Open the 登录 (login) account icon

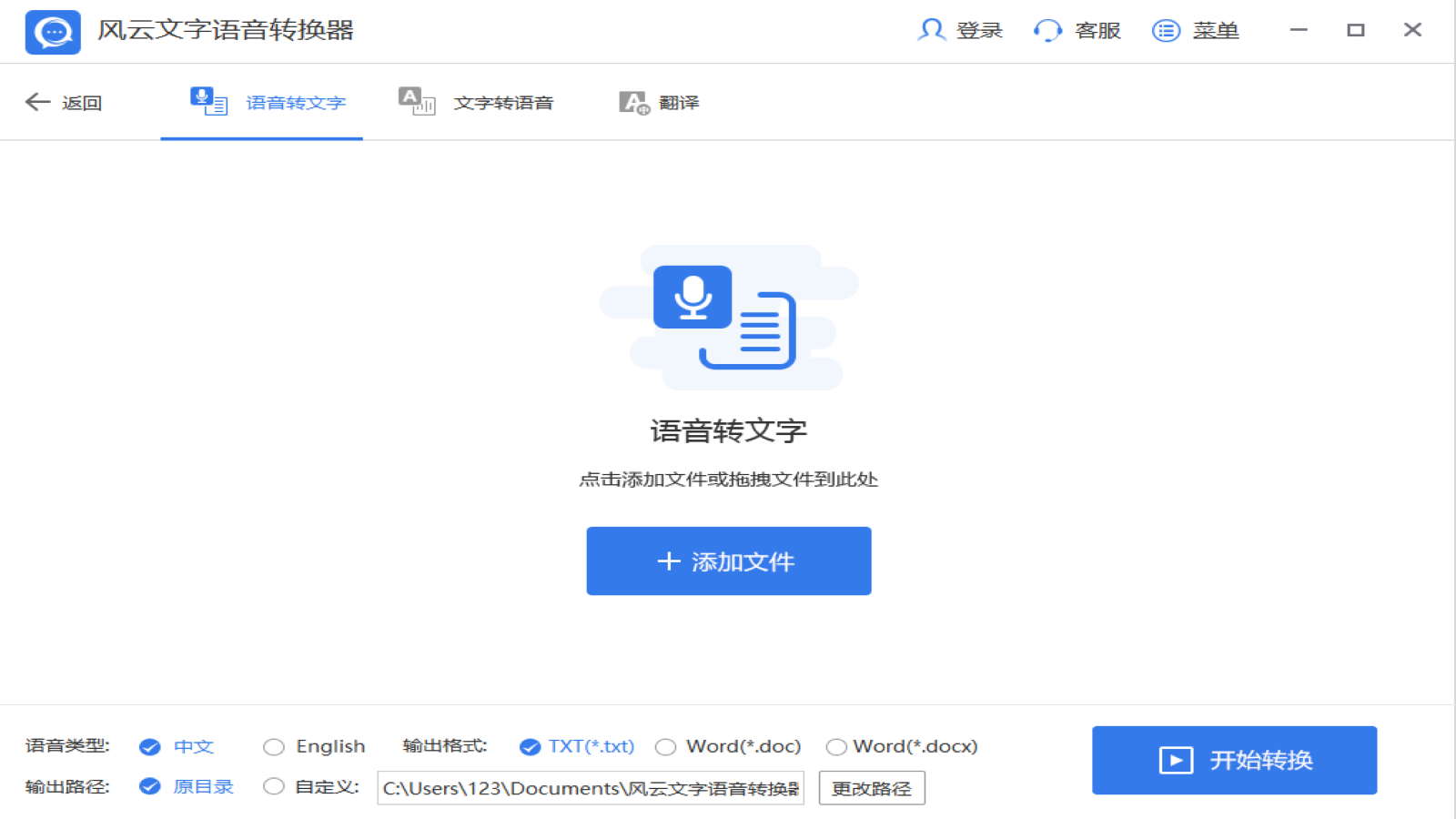pyautogui.click(x=931, y=30)
